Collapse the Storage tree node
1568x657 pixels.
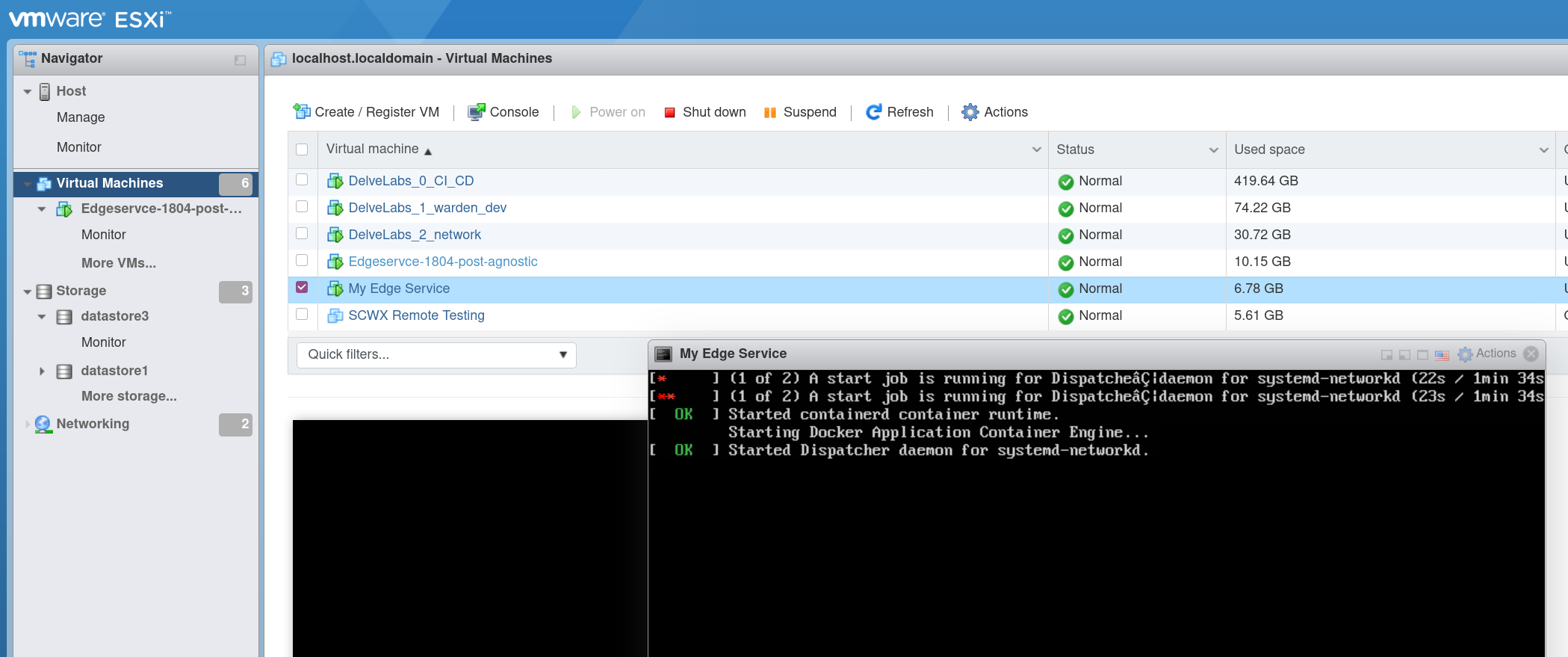[28, 292]
